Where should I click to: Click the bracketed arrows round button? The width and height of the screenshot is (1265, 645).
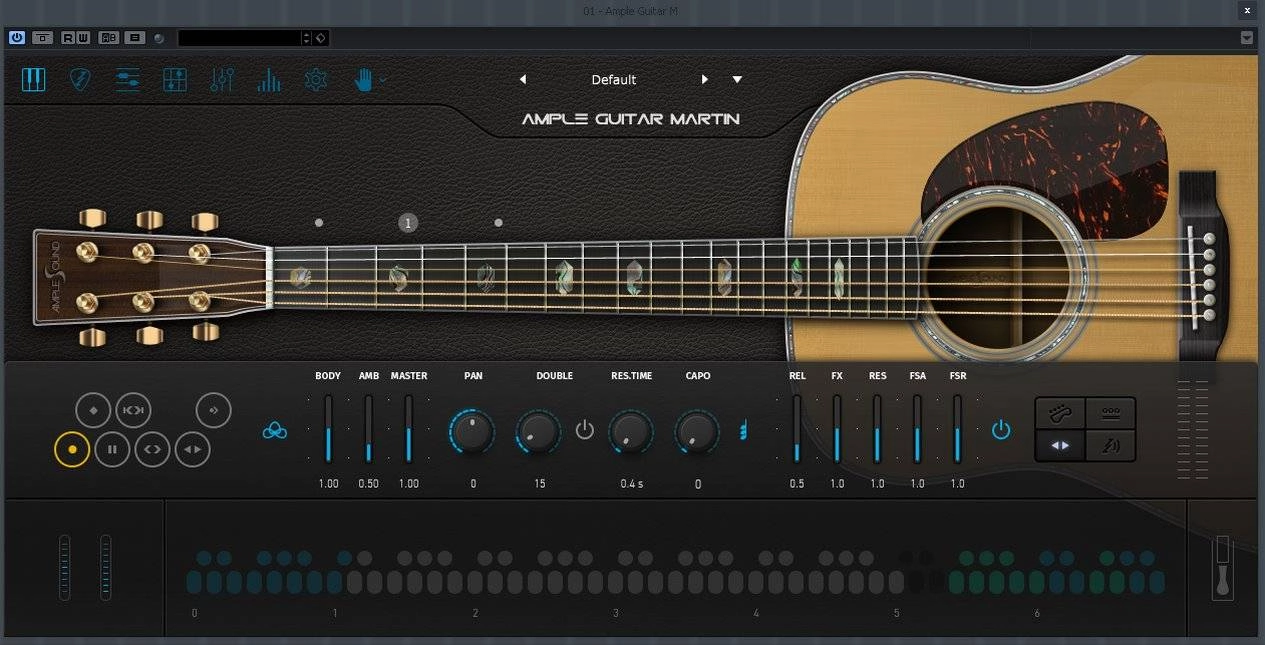click(133, 410)
